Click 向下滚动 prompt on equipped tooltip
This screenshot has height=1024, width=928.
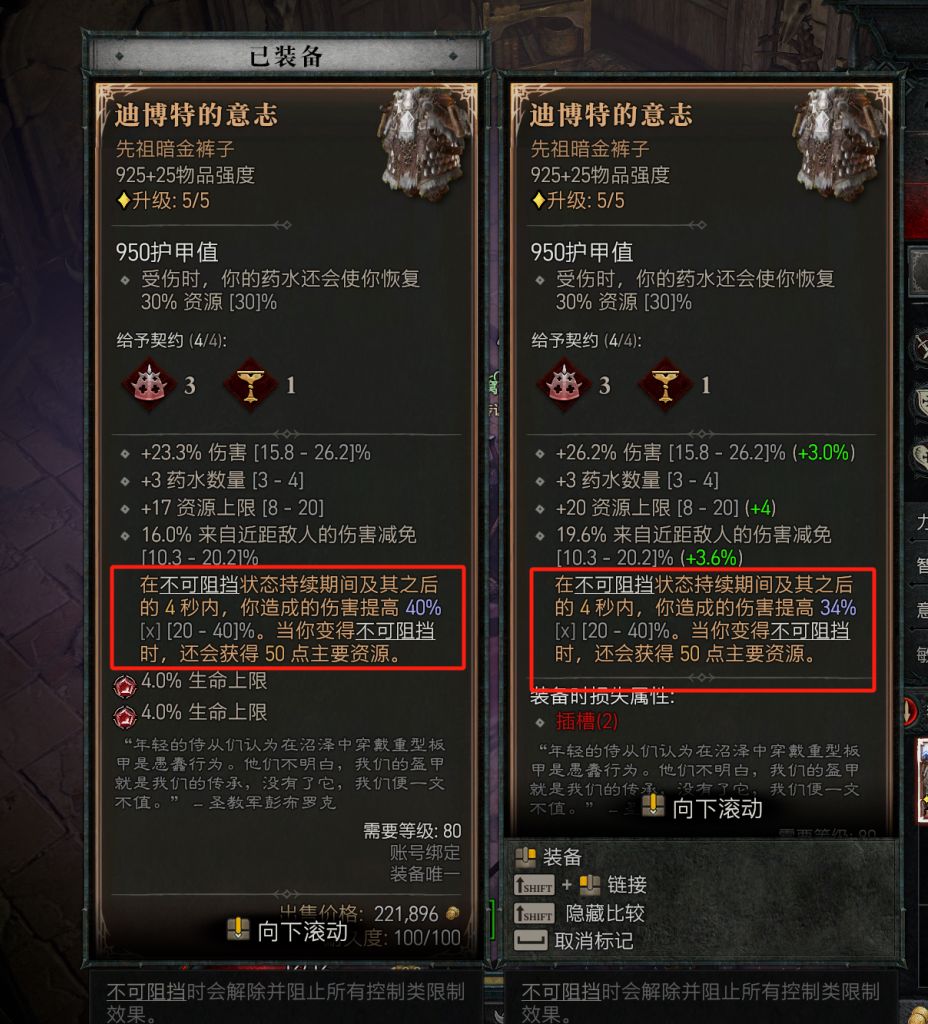click(x=287, y=931)
